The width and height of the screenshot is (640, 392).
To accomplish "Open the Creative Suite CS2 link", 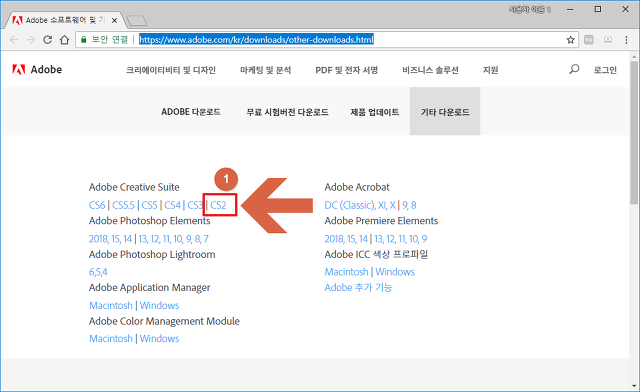I will (x=218, y=205).
